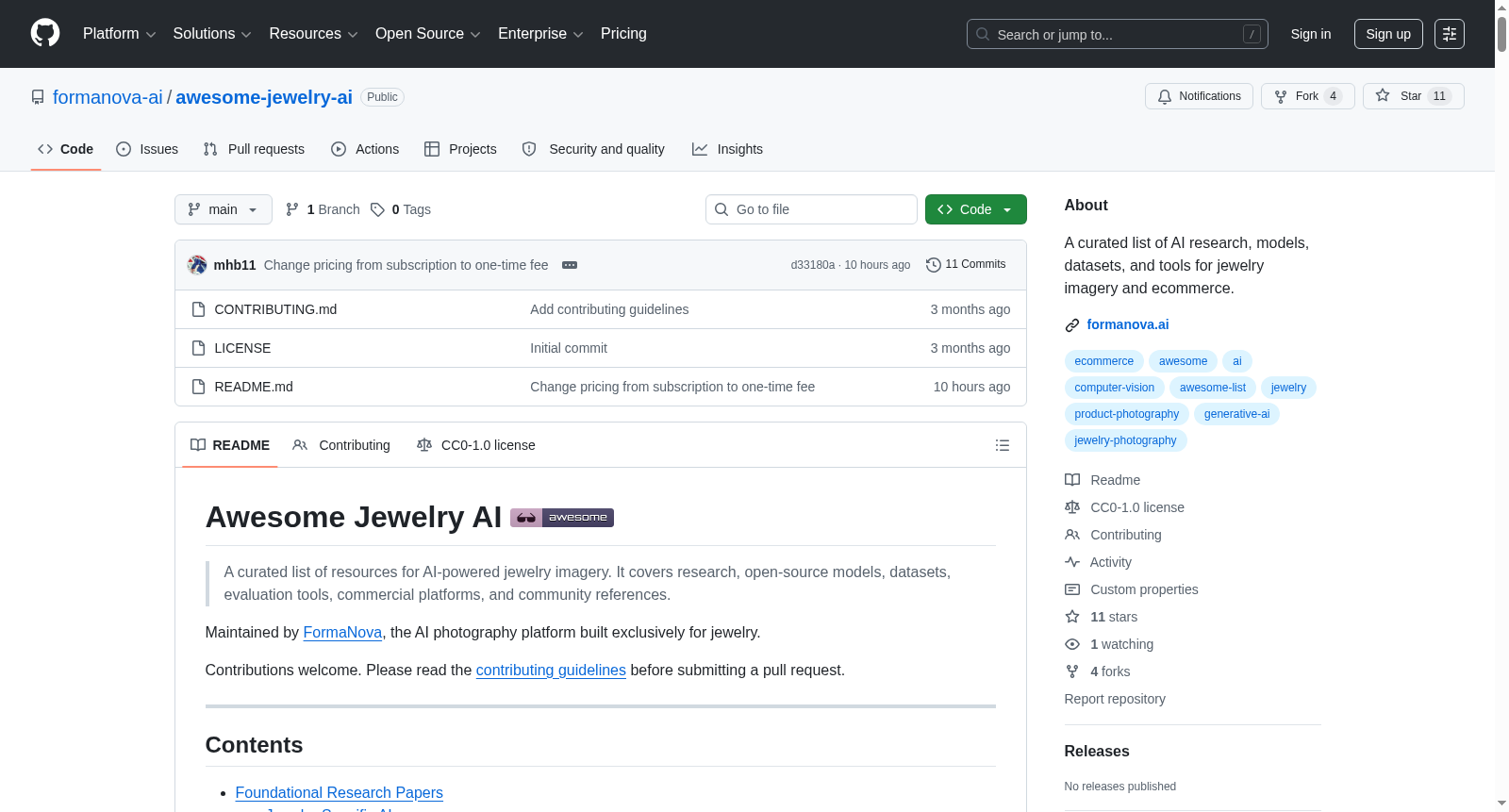Select the README tab in file viewer
The image size is (1509, 812).
click(230, 445)
